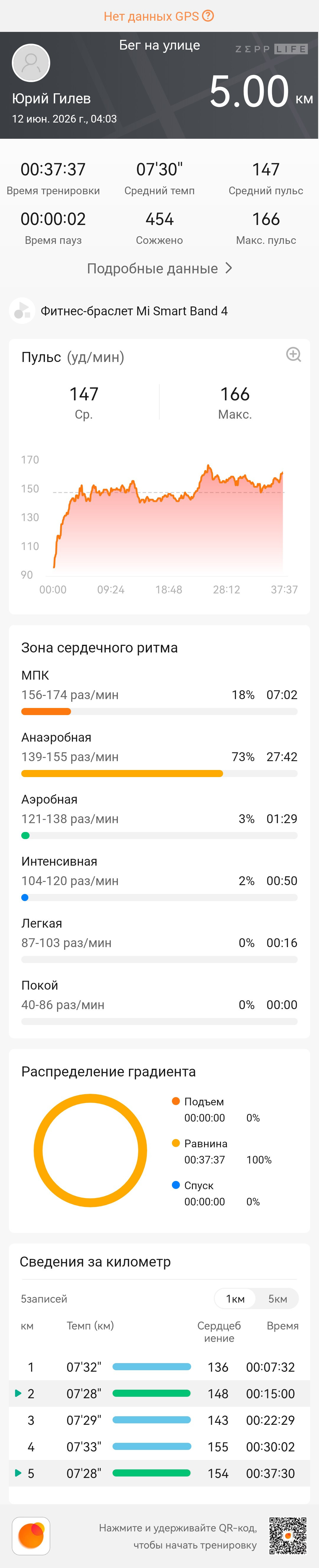Click the Темп (км) column header
The height and width of the screenshot is (1568, 319).
click(x=90, y=1325)
